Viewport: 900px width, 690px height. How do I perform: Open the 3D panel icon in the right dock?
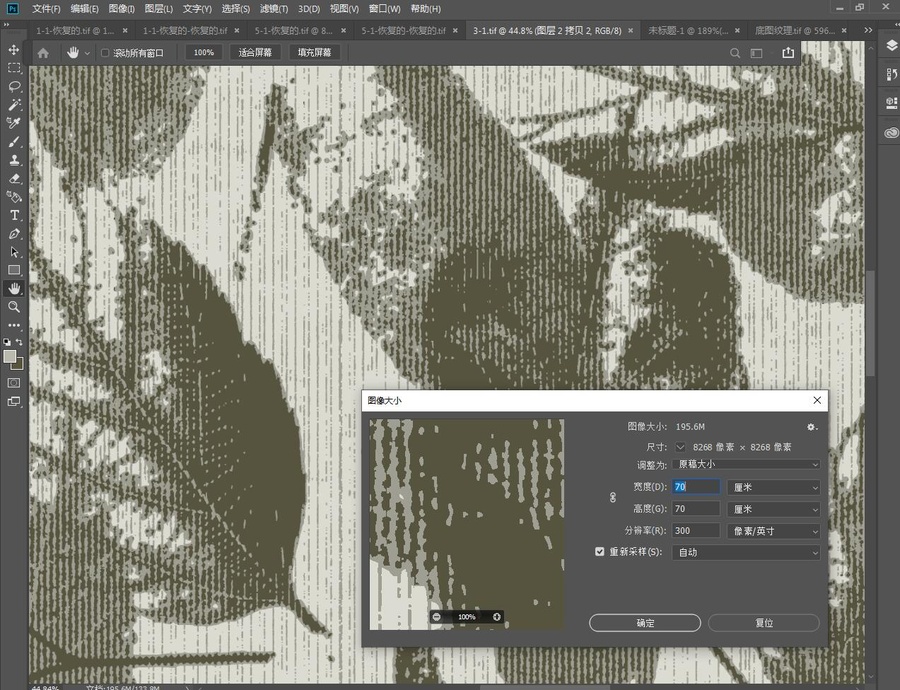tap(891, 103)
